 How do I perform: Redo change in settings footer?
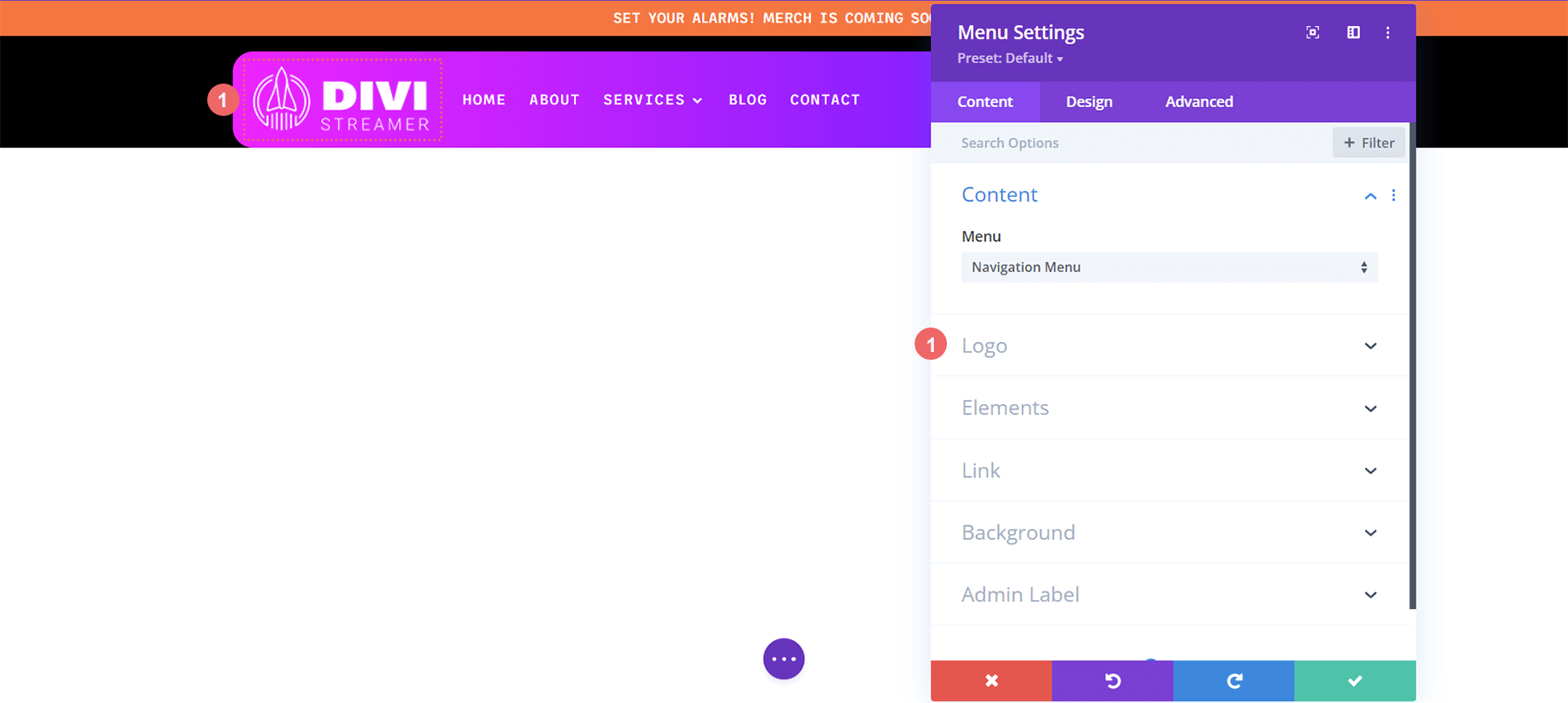1233,680
